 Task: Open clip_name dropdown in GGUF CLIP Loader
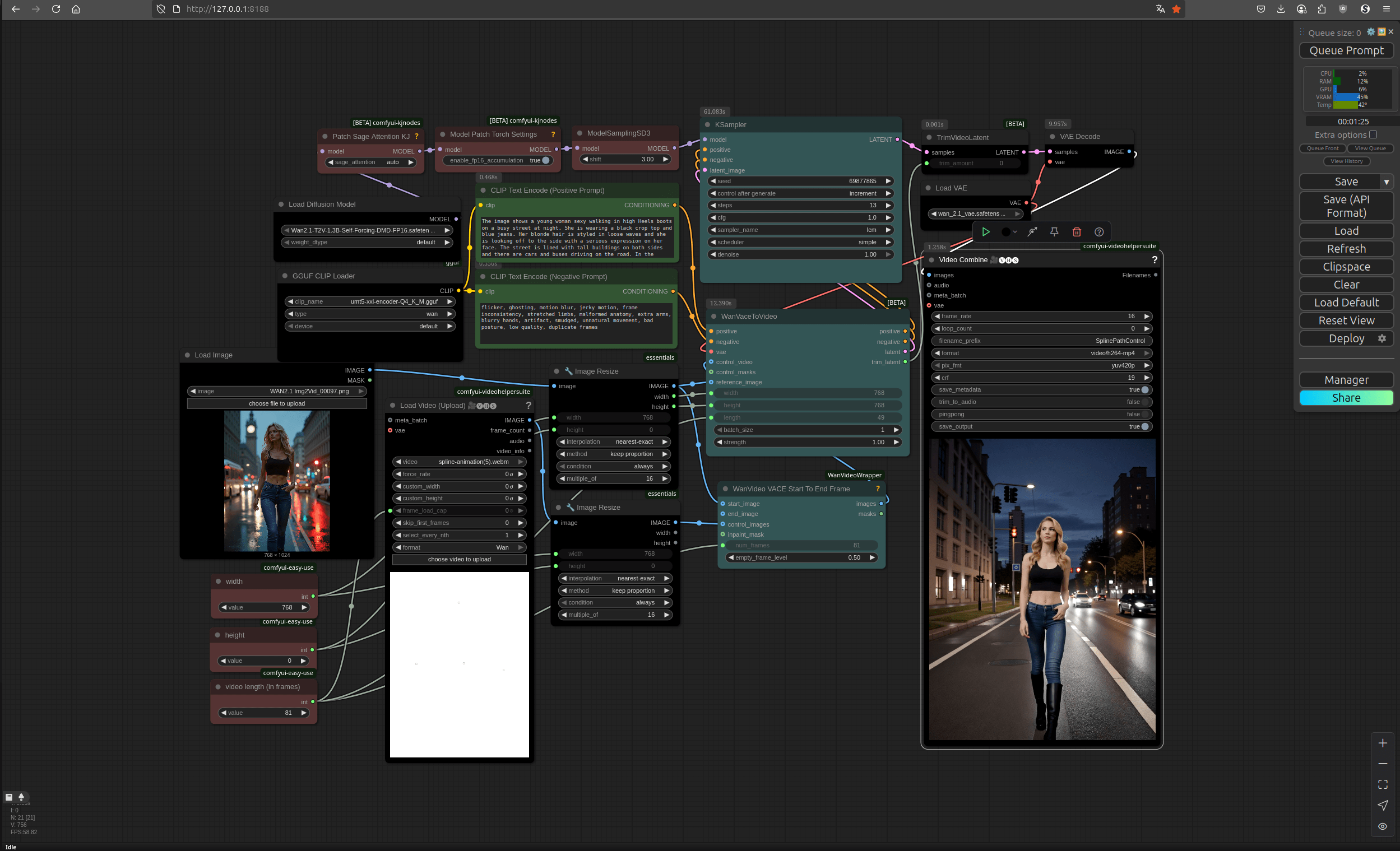click(370, 301)
